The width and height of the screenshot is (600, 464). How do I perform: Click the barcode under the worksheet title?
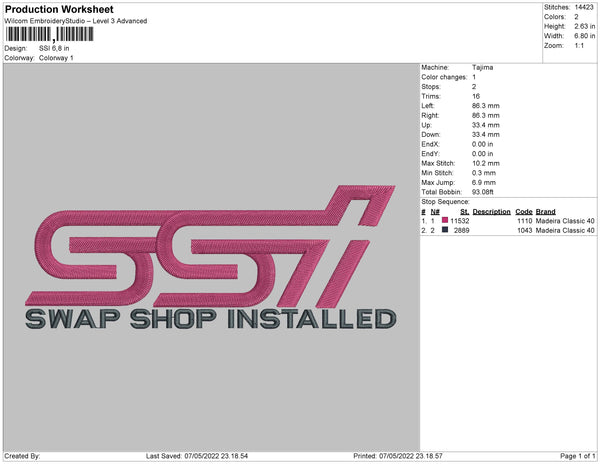(43, 35)
